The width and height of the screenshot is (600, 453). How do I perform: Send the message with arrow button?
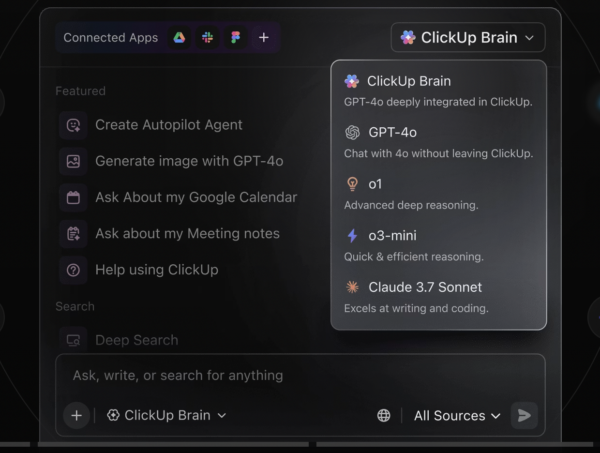click(524, 416)
